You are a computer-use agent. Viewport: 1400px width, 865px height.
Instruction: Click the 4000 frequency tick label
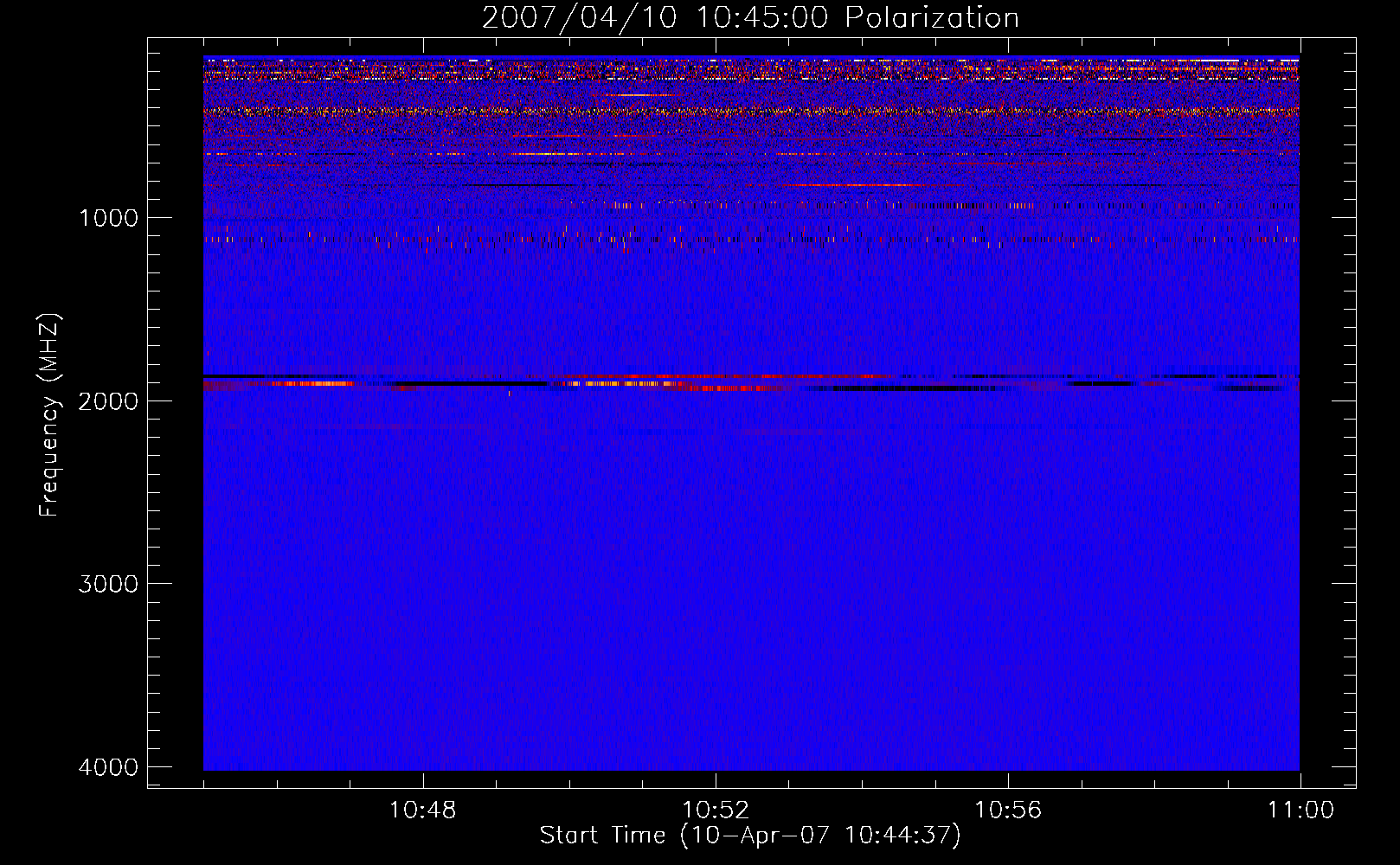coord(108,767)
